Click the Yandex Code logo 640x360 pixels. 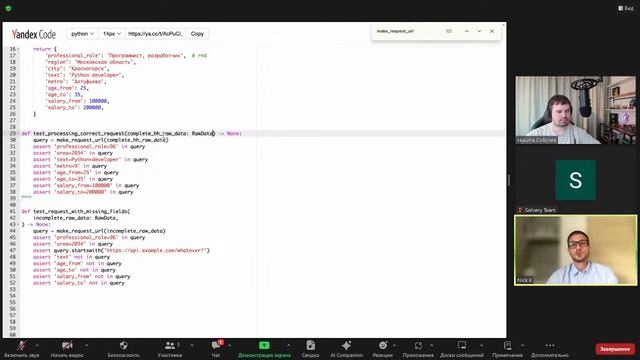click(x=34, y=34)
